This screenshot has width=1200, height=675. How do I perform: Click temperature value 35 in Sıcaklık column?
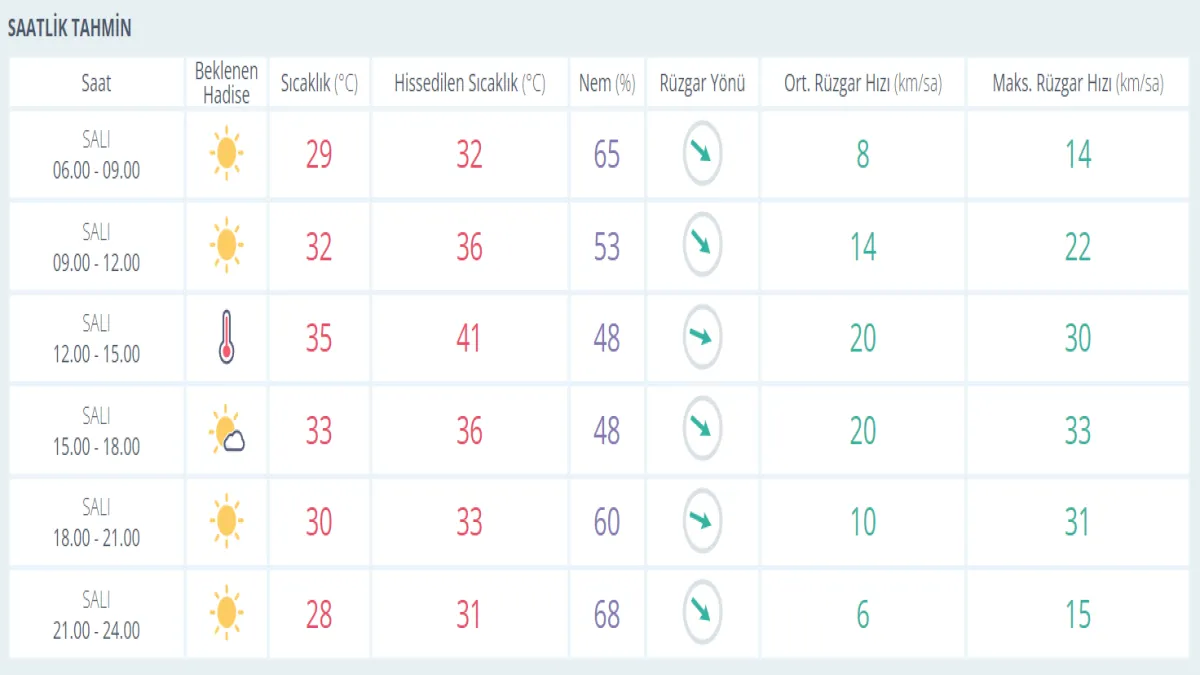(x=318, y=338)
